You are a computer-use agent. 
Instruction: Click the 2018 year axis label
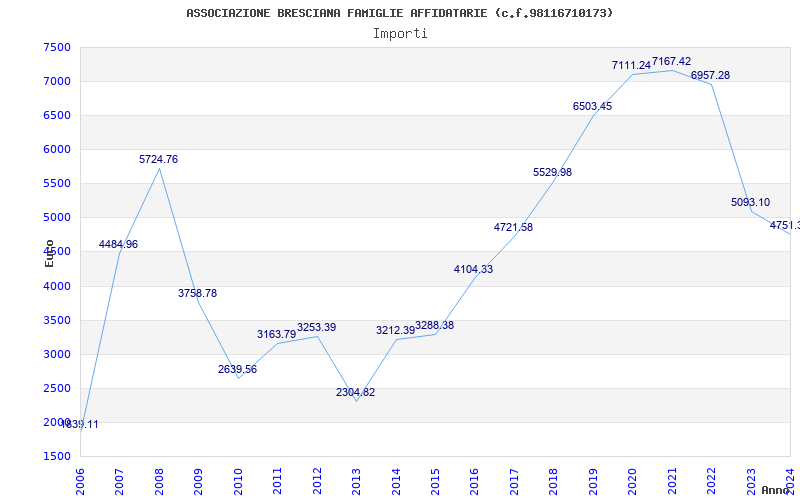(x=554, y=482)
